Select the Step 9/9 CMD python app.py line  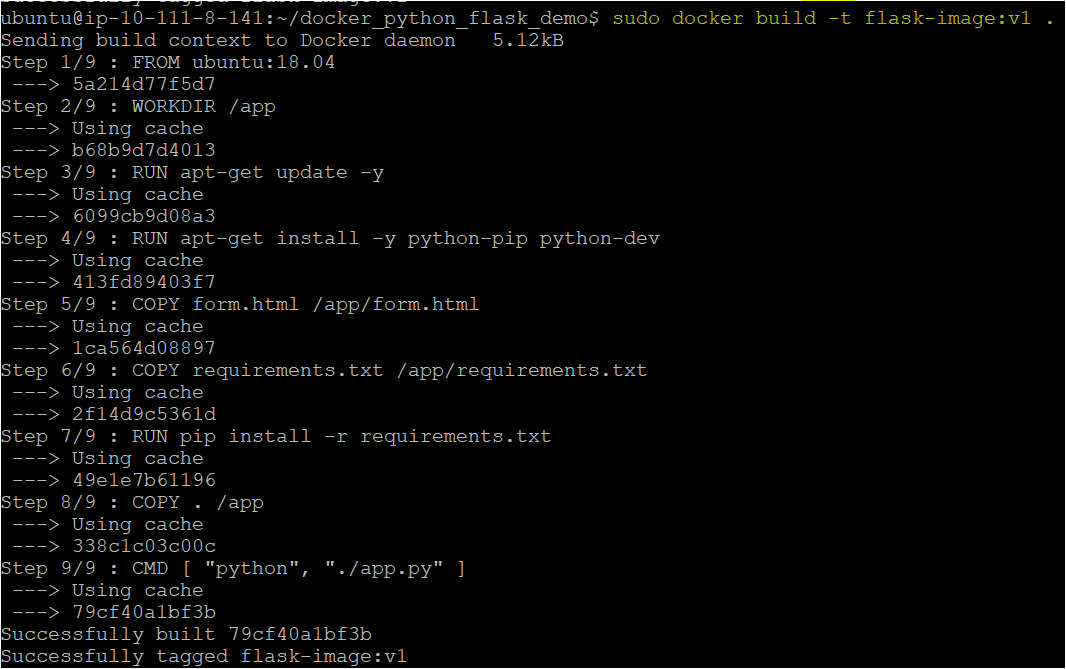tap(233, 568)
